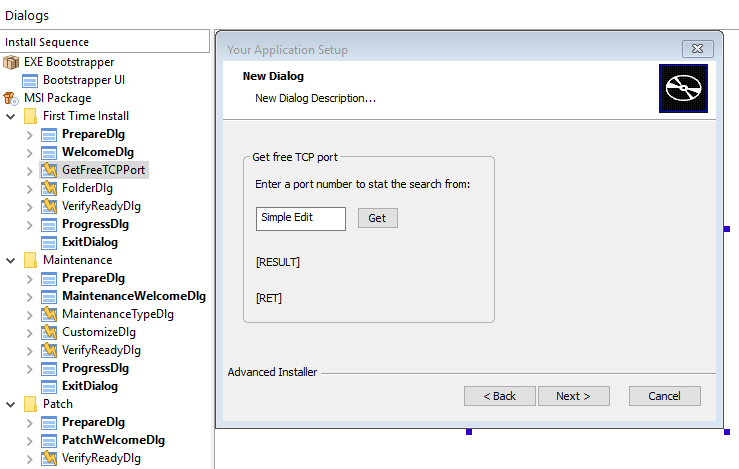
Task: Click the FolderDlg dialog icon
Action: [x=49, y=188]
